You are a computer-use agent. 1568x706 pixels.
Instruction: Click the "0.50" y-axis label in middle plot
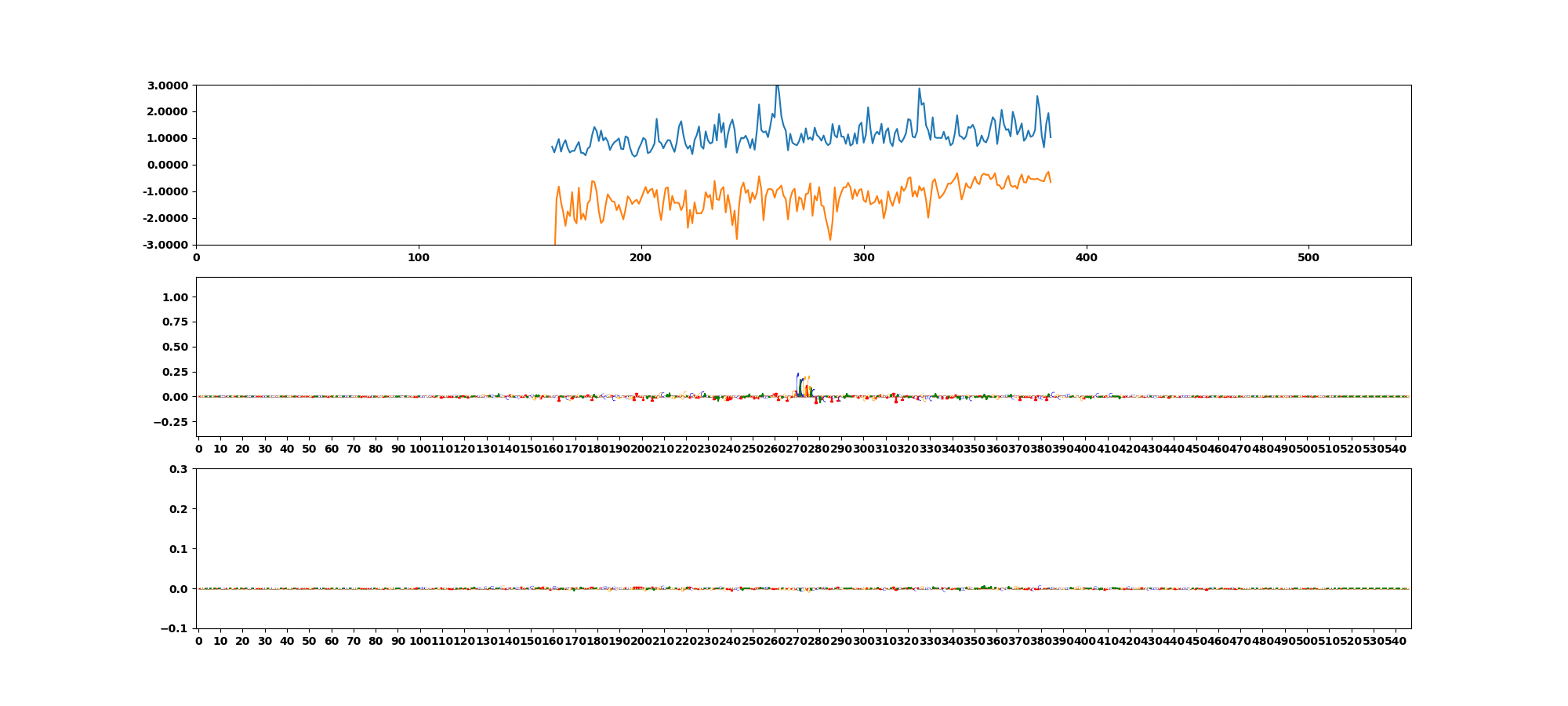pyautogui.click(x=175, y=347)
